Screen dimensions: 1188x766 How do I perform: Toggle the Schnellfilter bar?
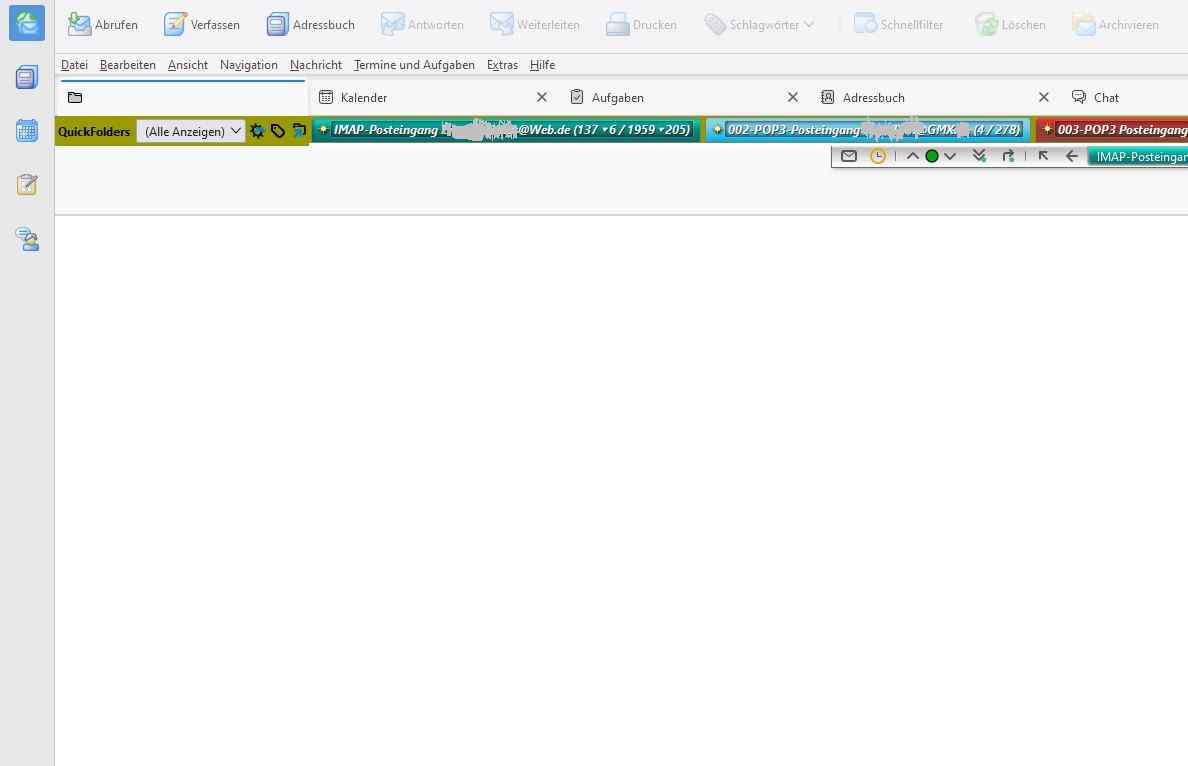(898, 25)
